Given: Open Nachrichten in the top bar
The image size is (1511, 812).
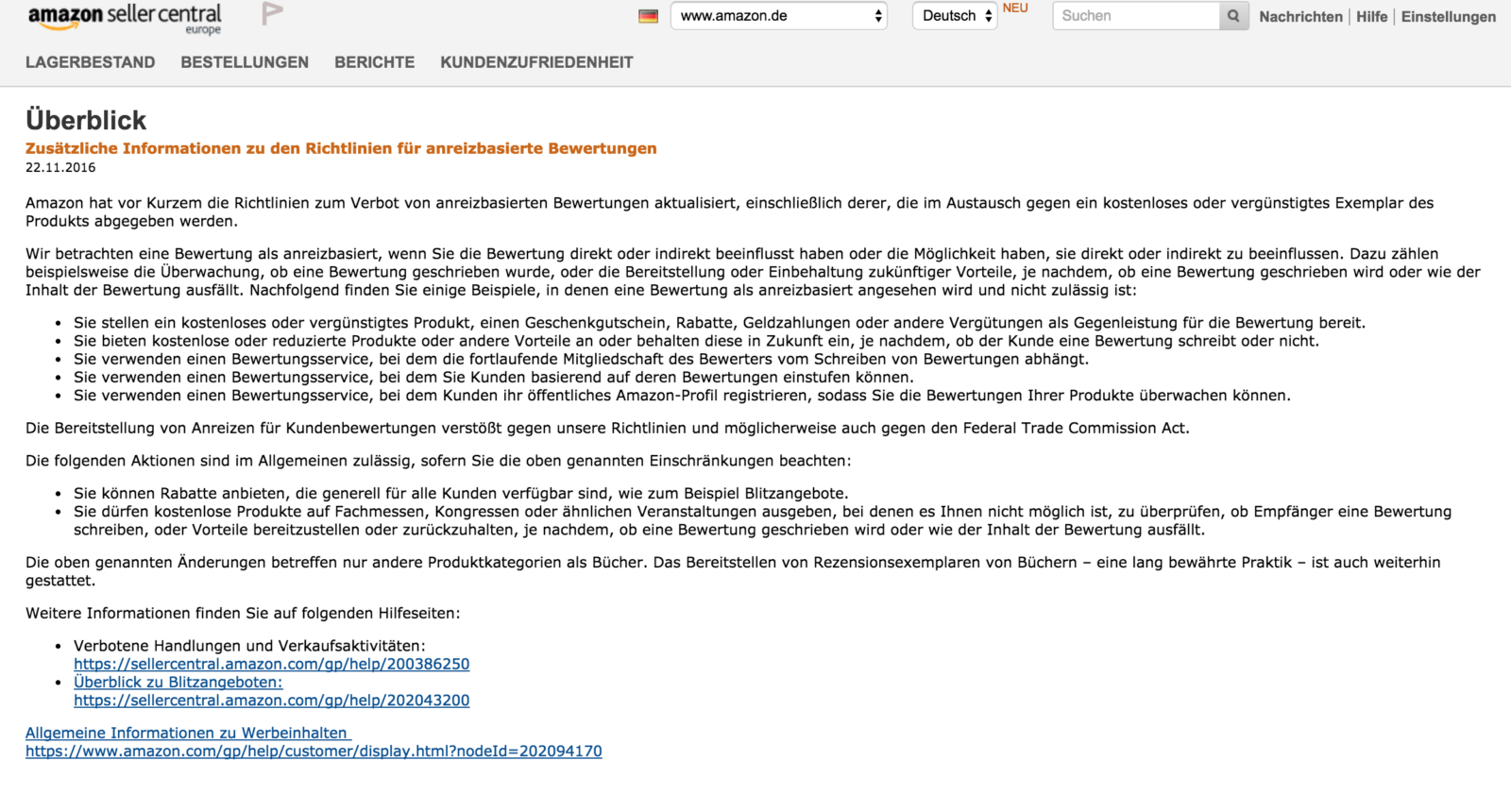Looking at the screenshot, I should (x=1300, y=17).
